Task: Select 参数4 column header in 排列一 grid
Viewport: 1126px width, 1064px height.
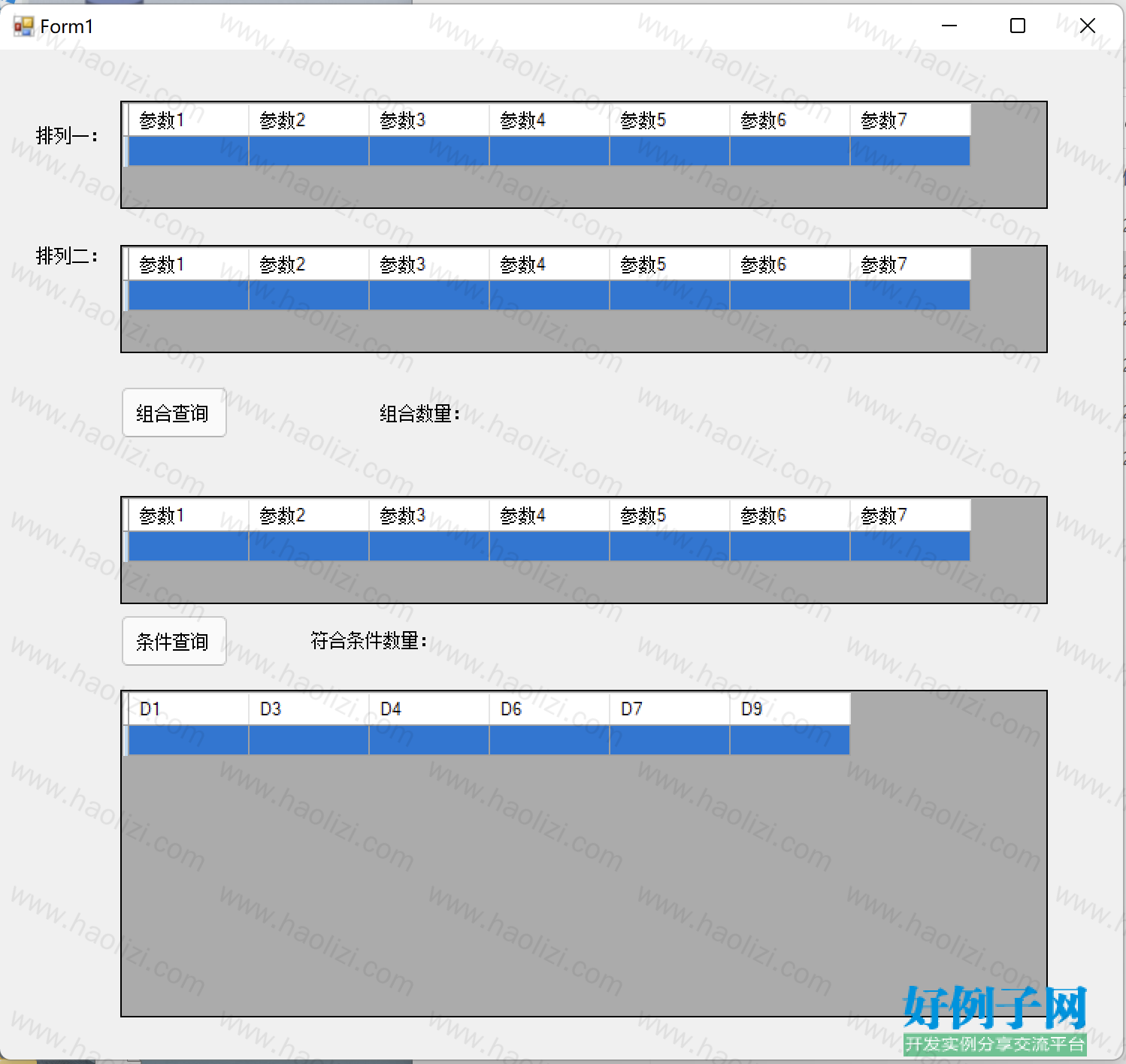Action: point(549,120)
